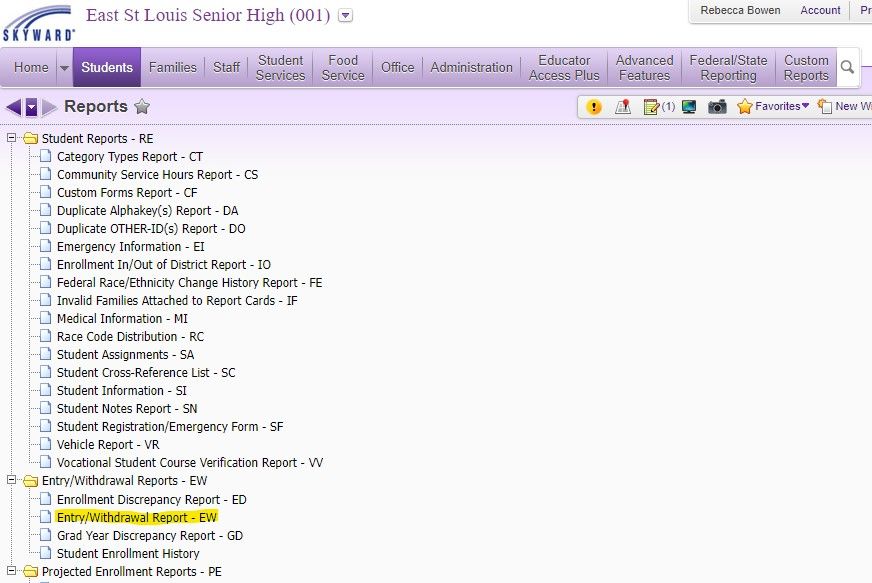Collapse the Entry/Withdrawal Reports - EW folder
872x583 pixels.
[13, 481]
